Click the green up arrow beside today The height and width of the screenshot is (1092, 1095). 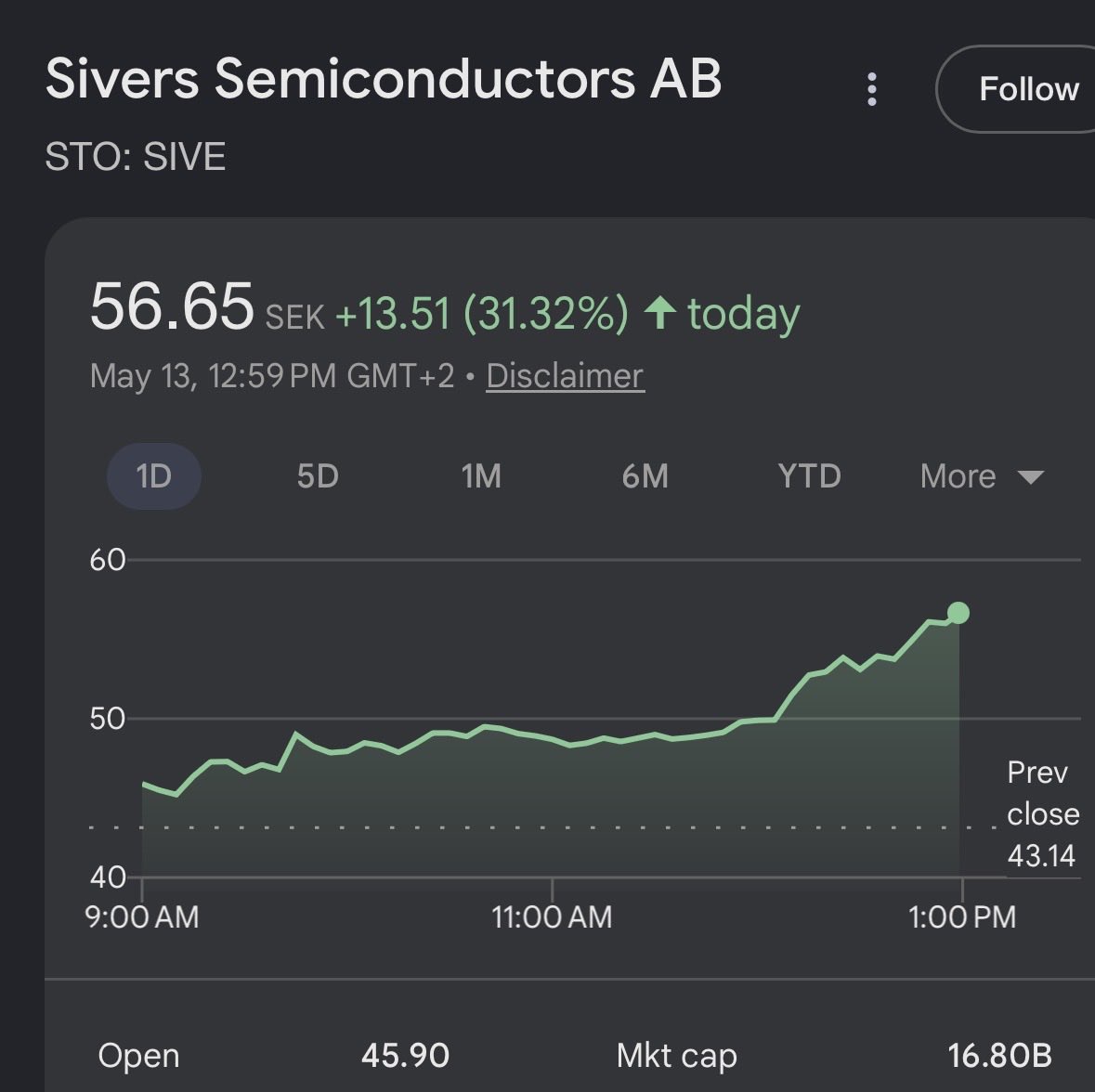coord(660,313)
